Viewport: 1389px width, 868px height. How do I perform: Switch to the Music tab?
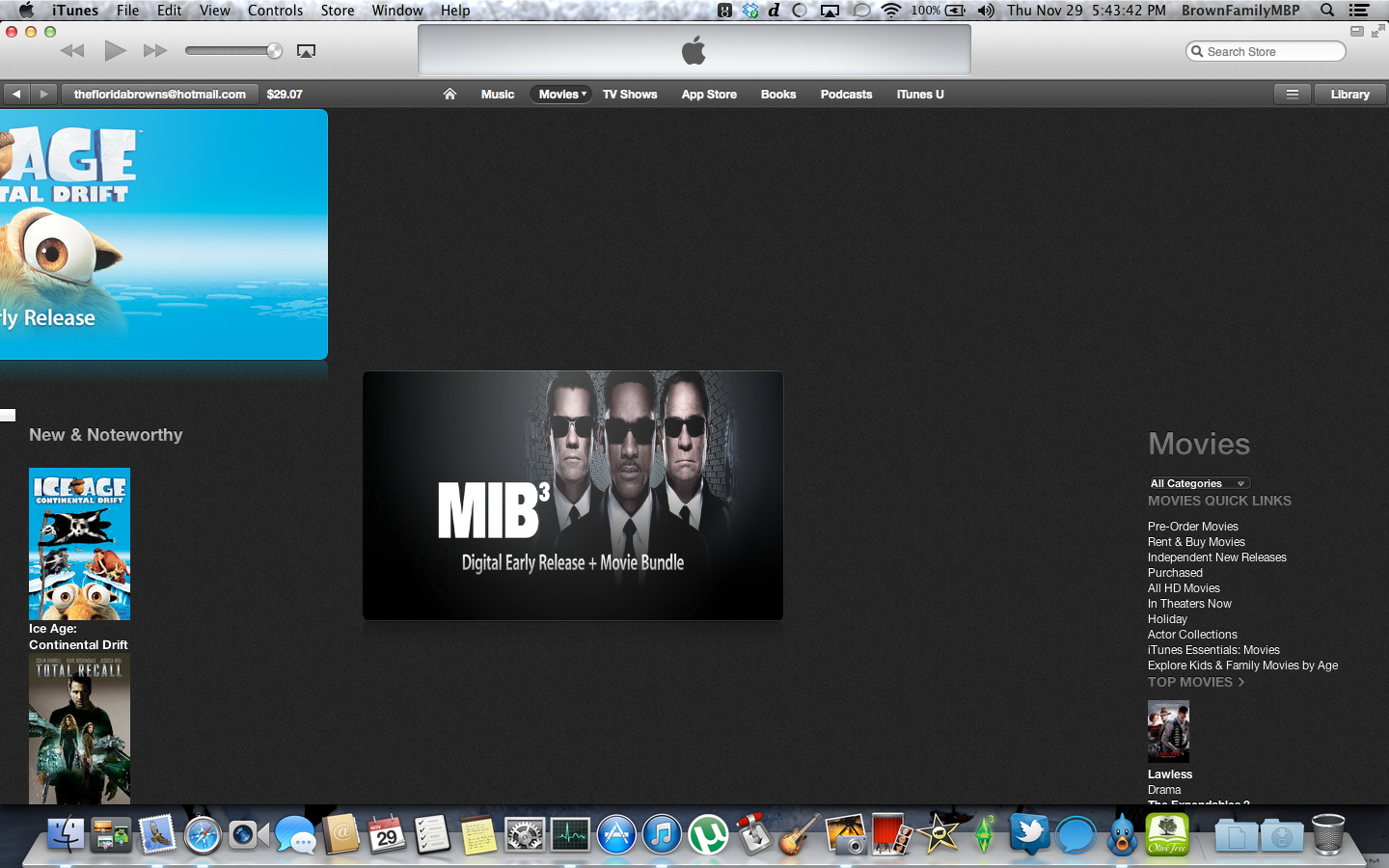(x=498, y=94)
